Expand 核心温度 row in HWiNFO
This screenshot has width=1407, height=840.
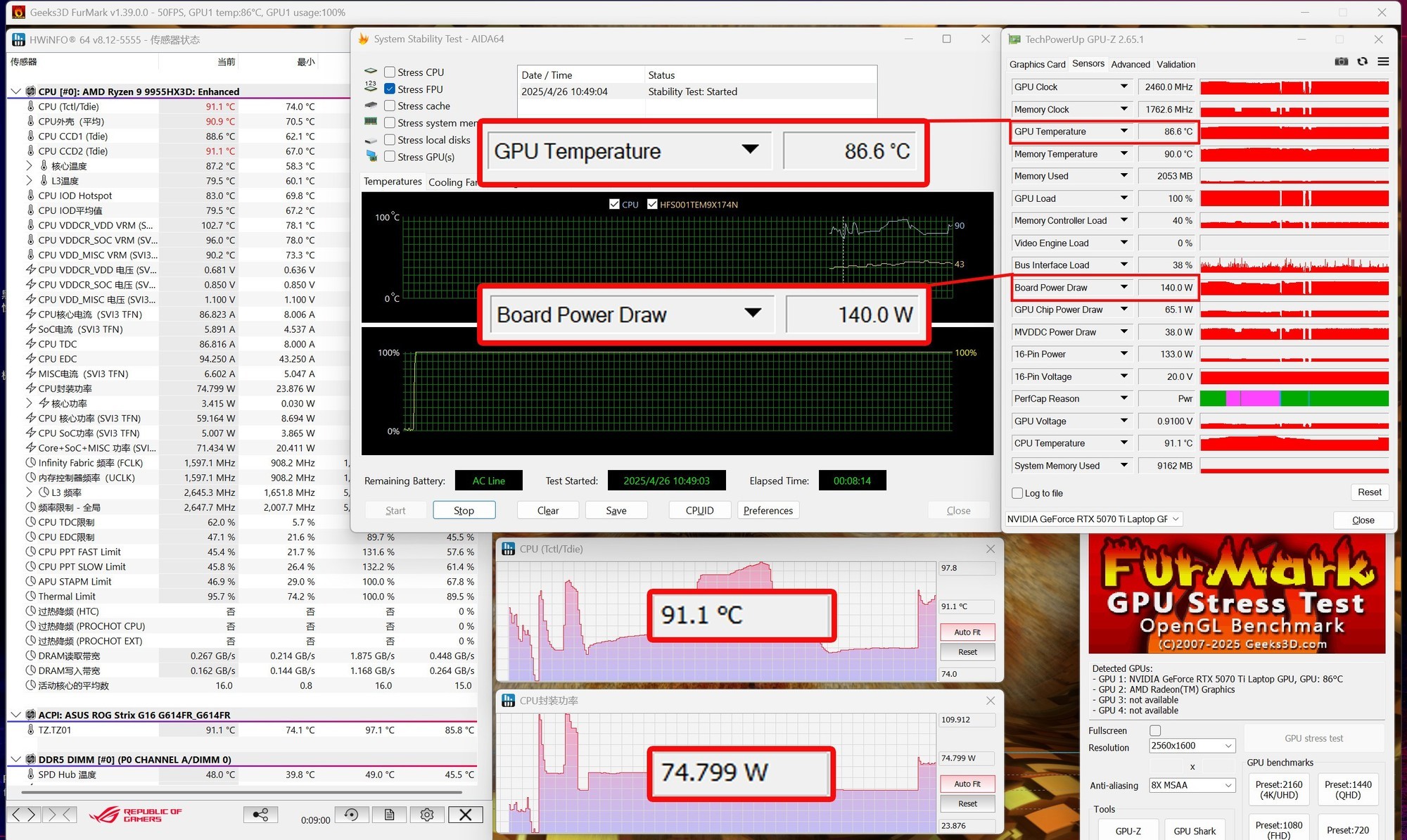(x=29, y=166)
